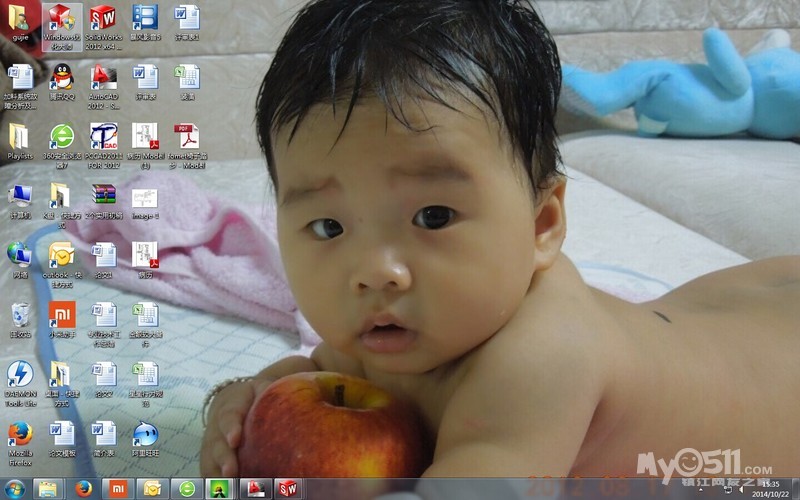Open the 网络 (Network) desktop icon
Viewport: 800px width, 500px height.
20,260
